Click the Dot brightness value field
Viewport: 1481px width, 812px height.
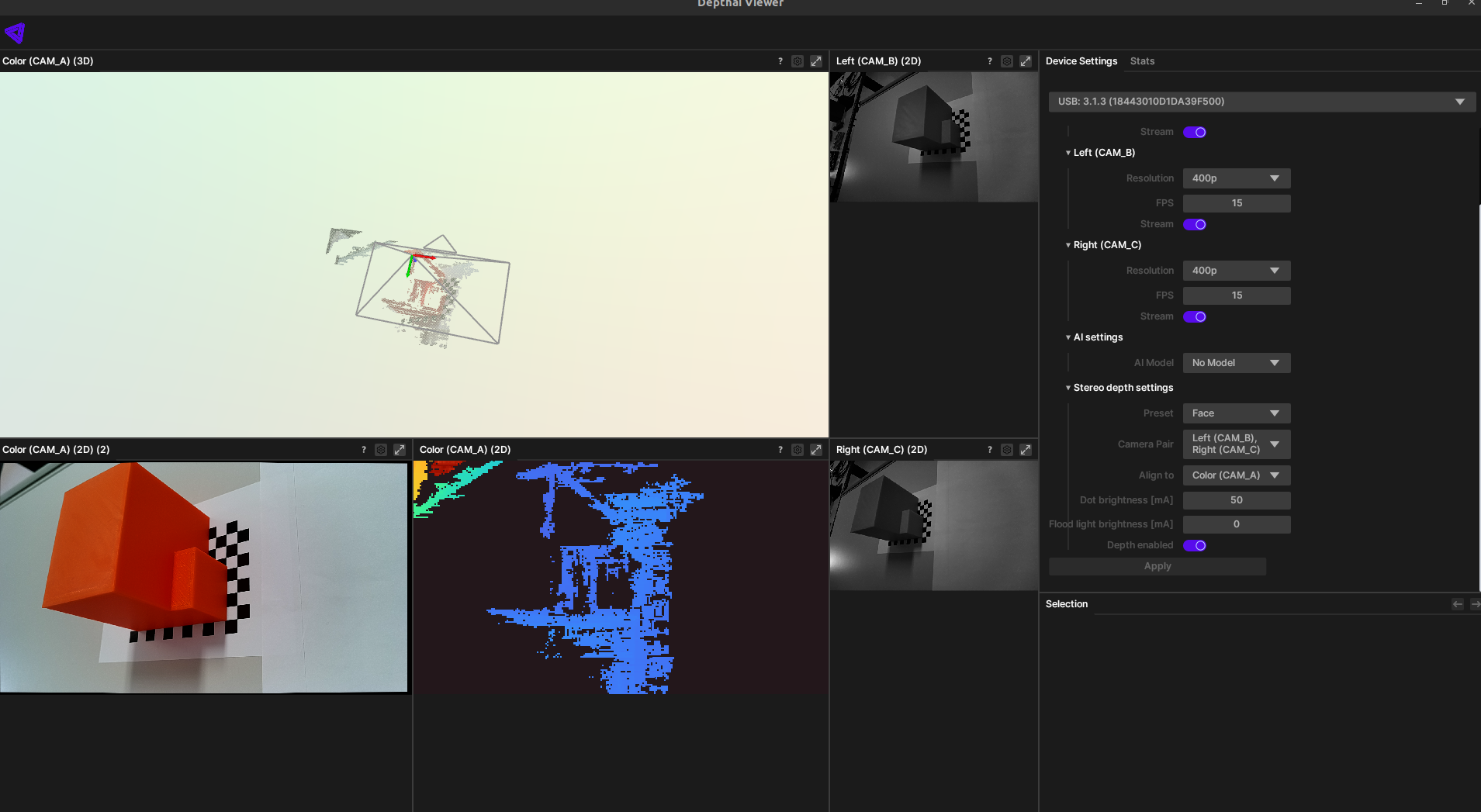(x=1236, y=500)
